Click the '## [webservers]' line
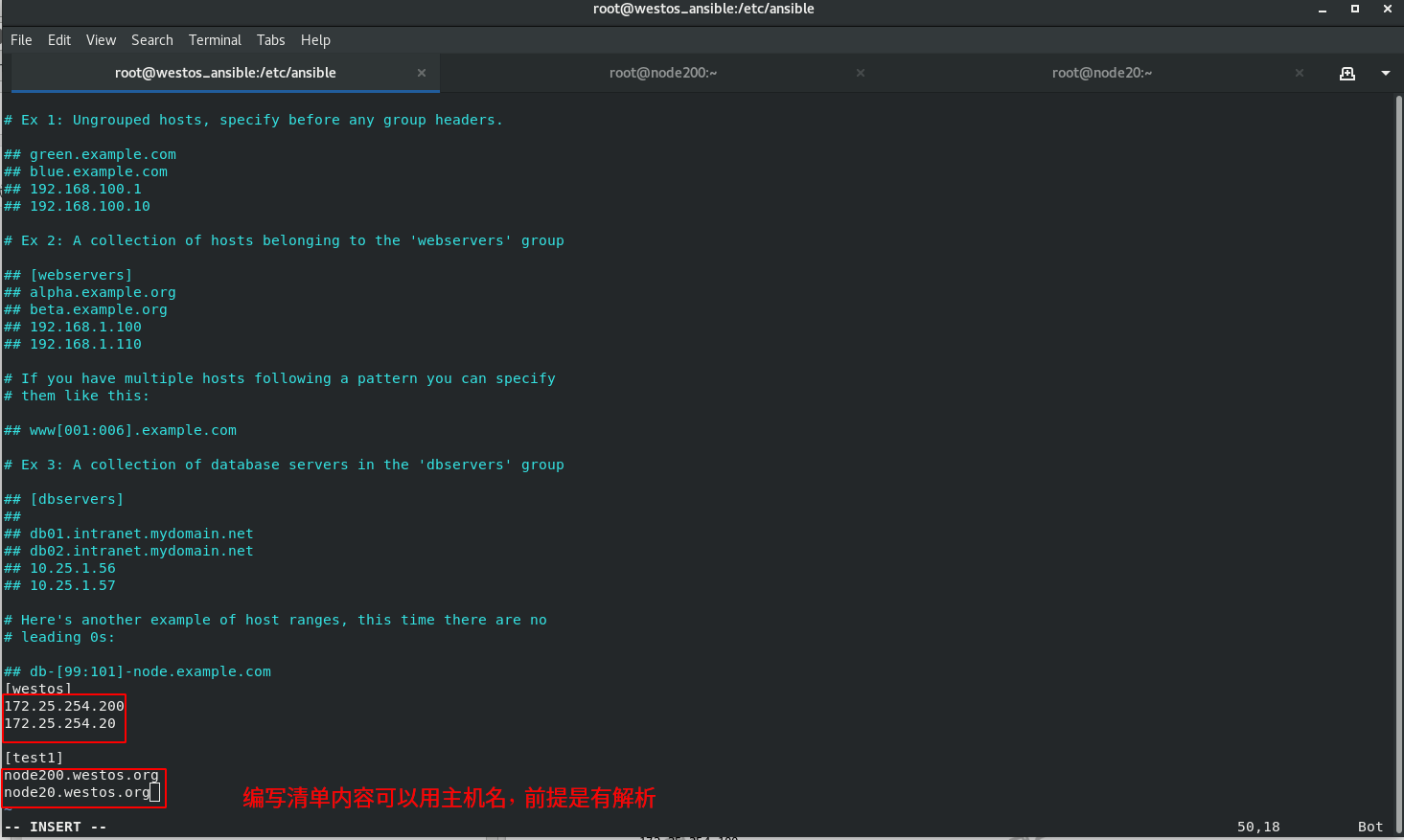Image resolution: width=1404 pixels, height=840 pixels. (x=68, y=275)
